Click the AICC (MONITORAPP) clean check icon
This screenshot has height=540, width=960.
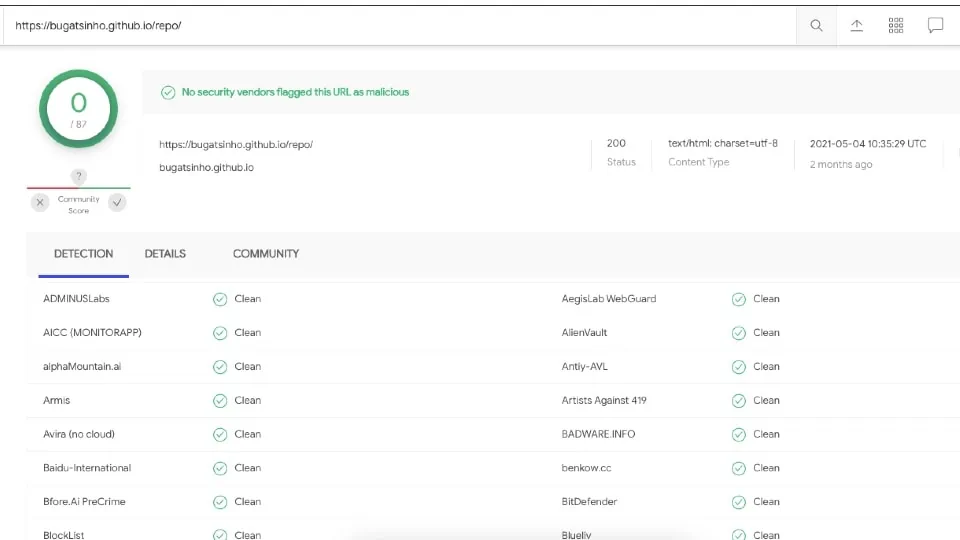click(220, 332)
